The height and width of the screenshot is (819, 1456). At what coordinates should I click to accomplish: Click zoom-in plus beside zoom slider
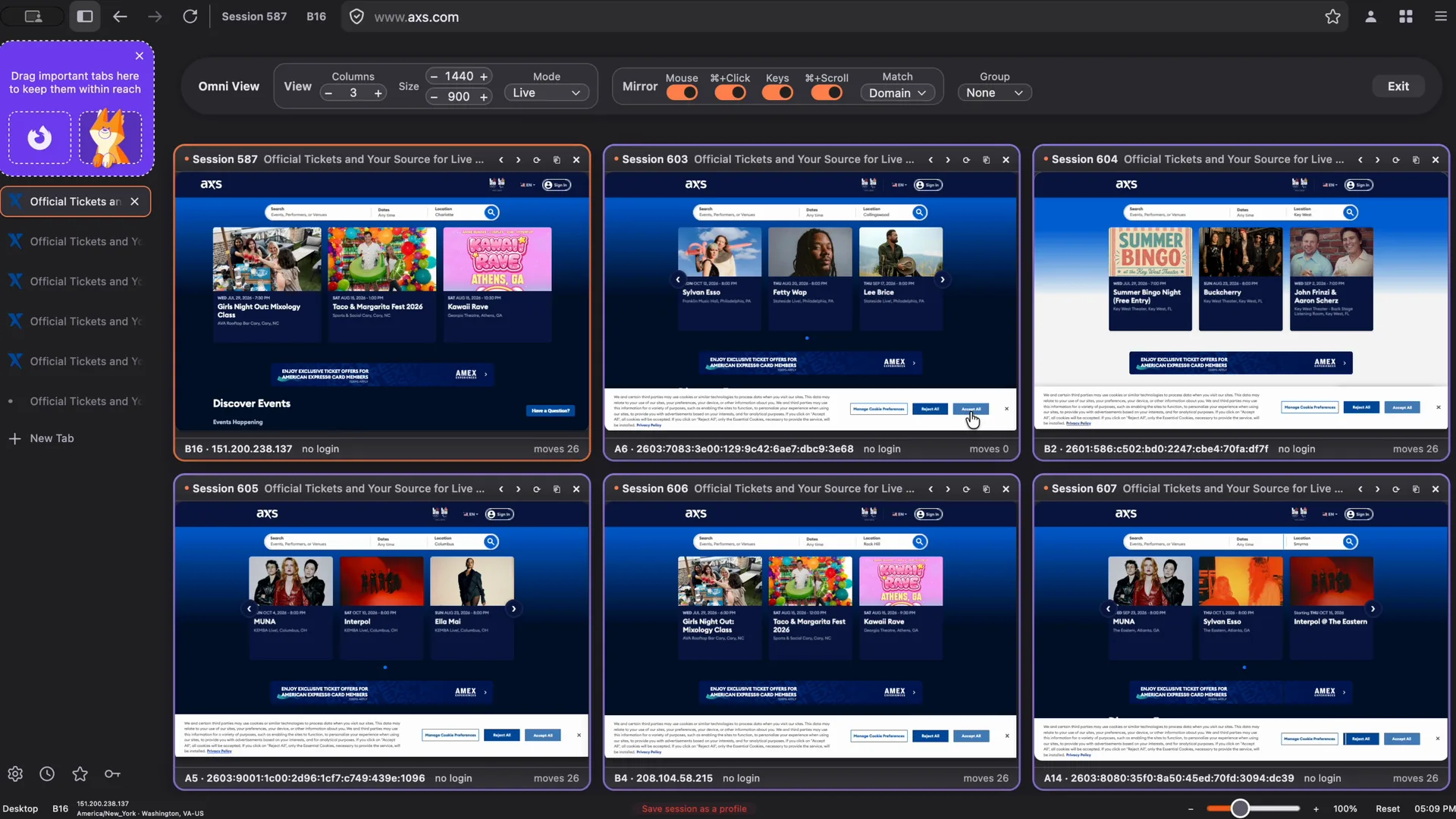[x=1316, y=809]
